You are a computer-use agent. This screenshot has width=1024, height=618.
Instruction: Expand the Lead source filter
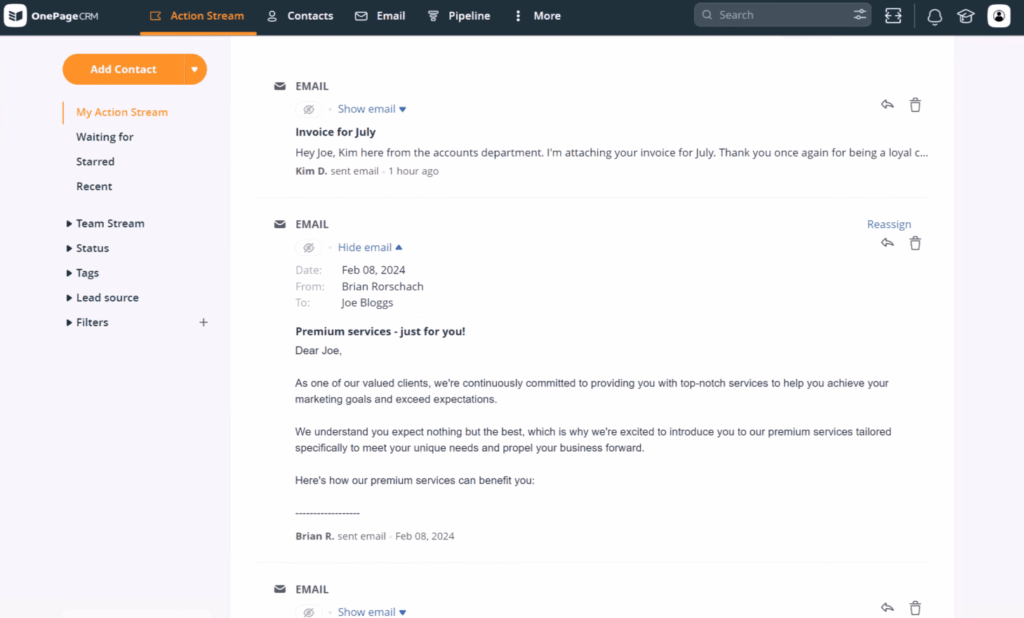tap(106, 297)
